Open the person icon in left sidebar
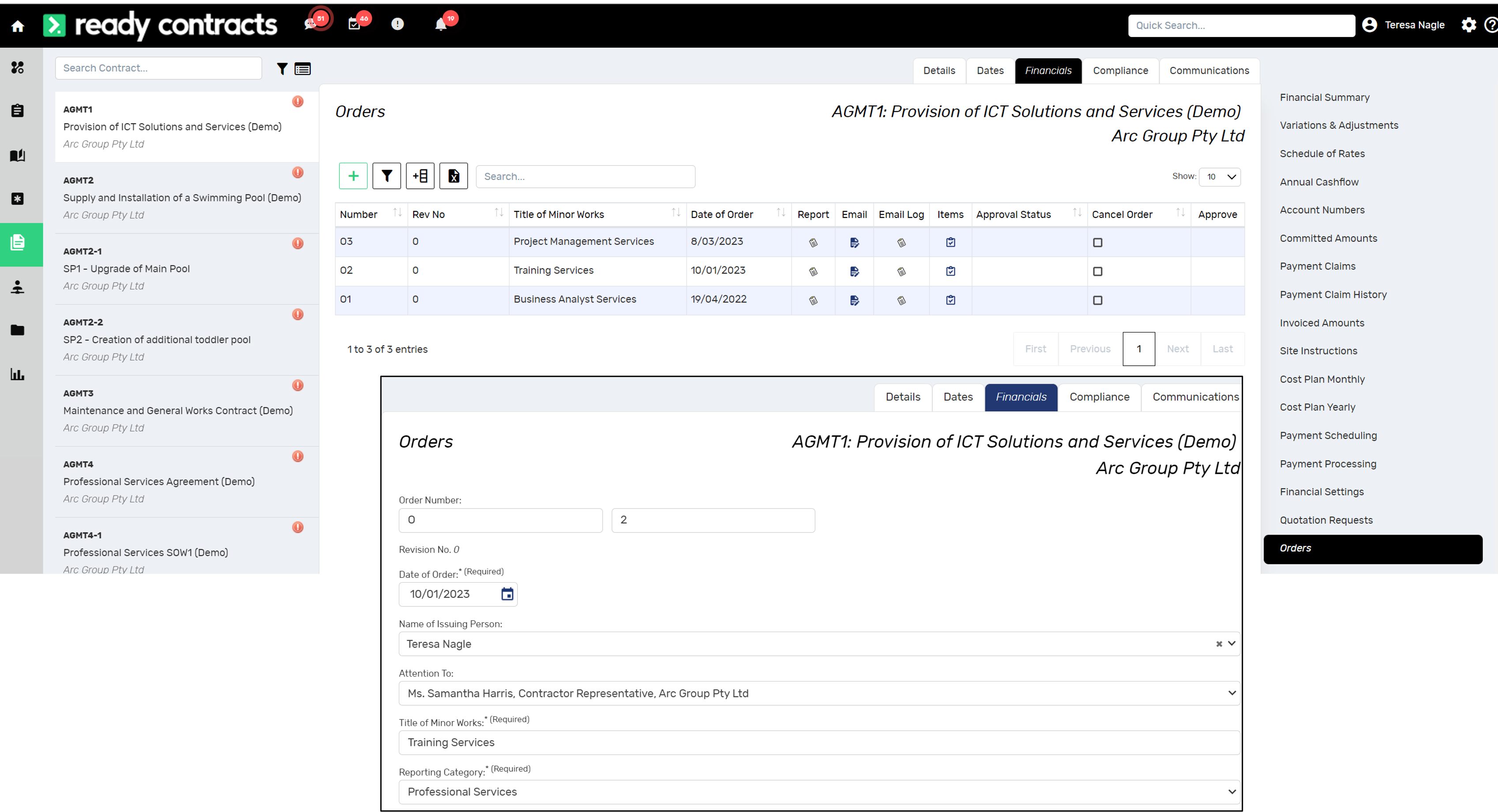The image size is (1498, 812). coord(18,287)
